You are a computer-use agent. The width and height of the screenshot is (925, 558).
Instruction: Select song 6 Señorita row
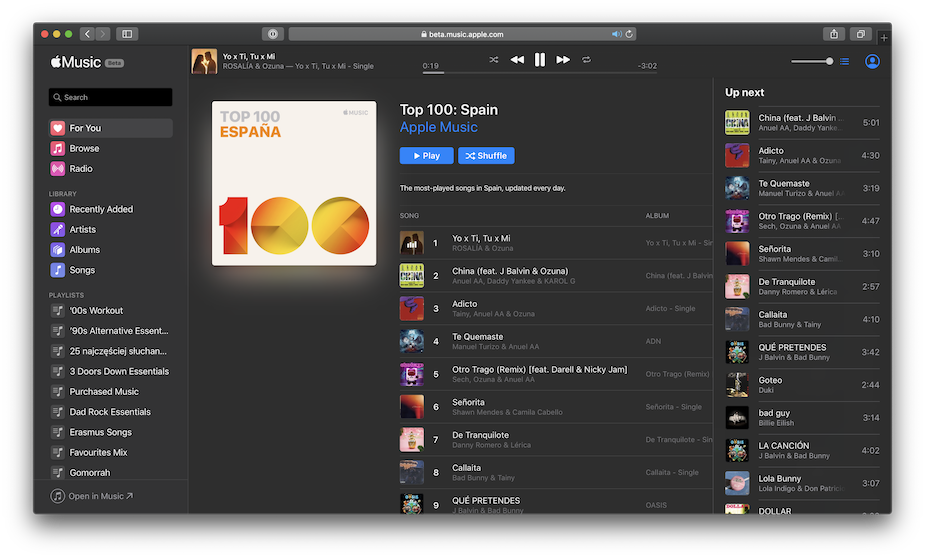(556, 406)
